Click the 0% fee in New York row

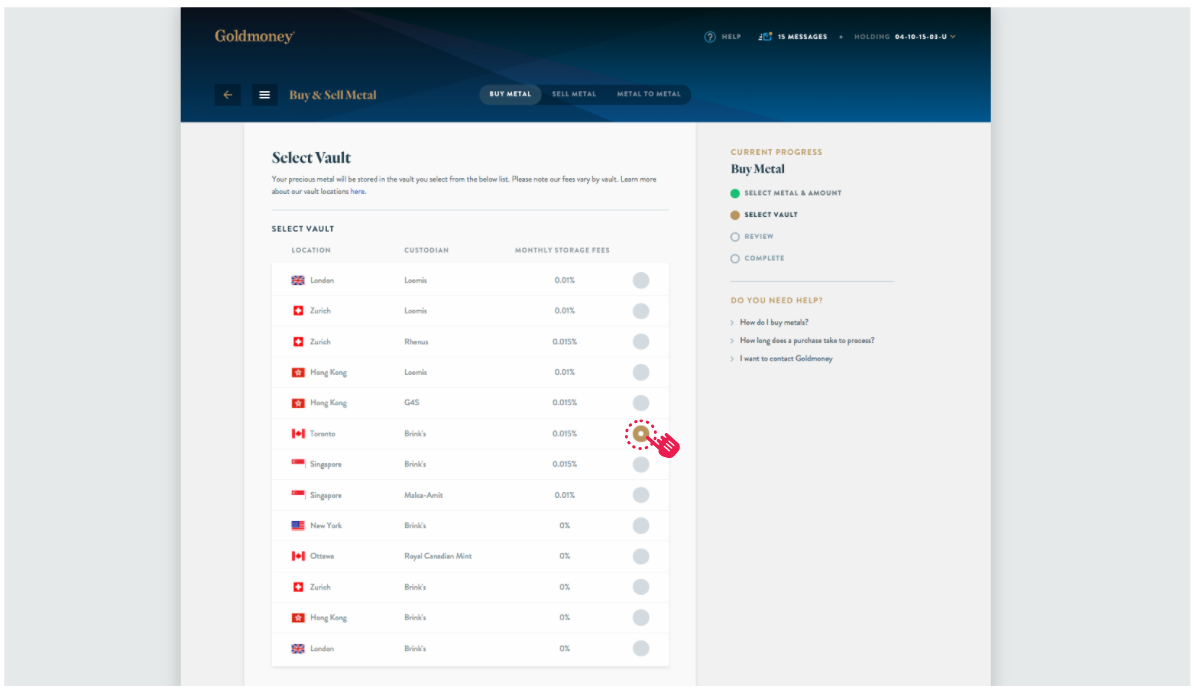click(564, 525)
